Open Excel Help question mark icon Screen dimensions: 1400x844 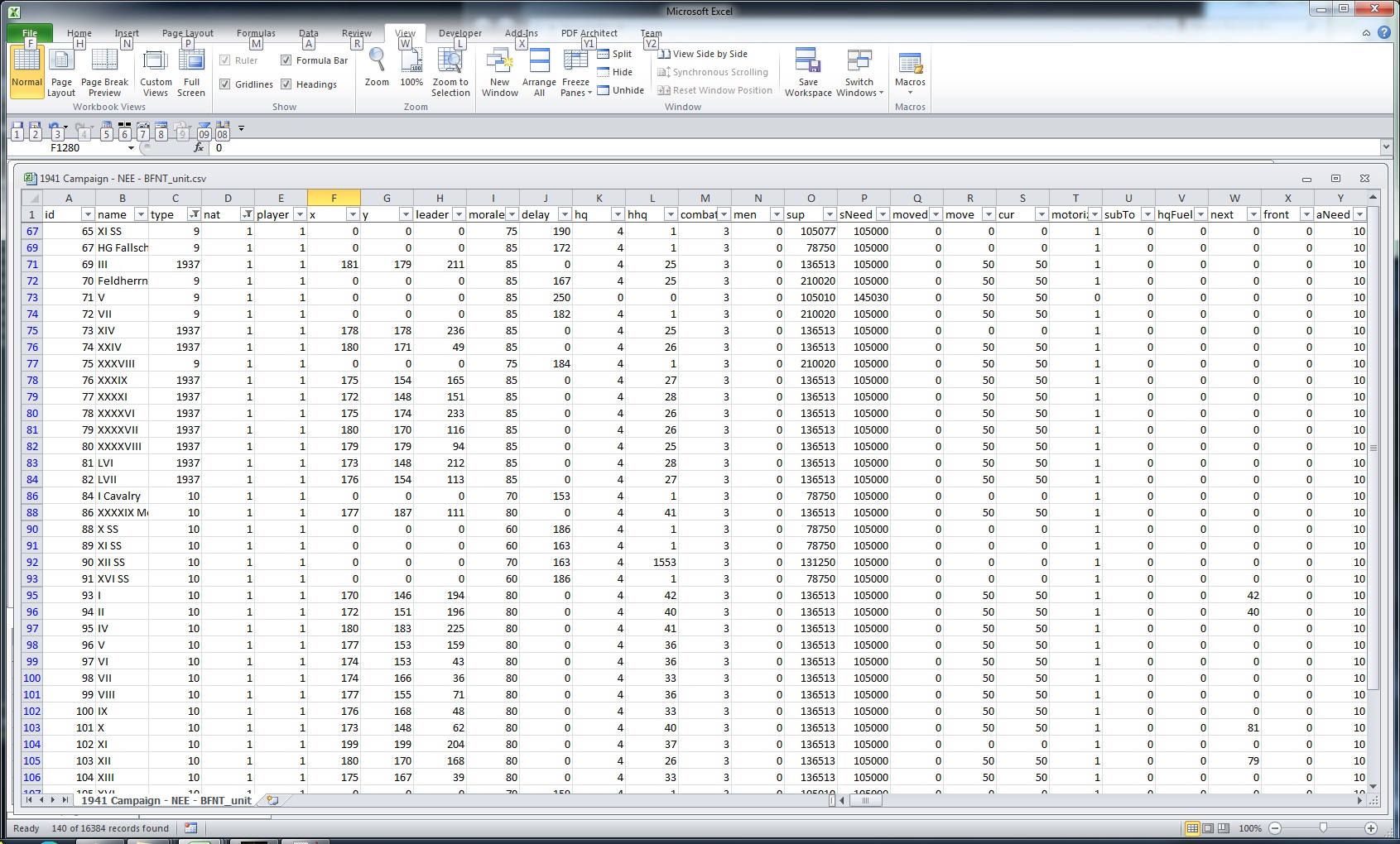coord(1384,33)
